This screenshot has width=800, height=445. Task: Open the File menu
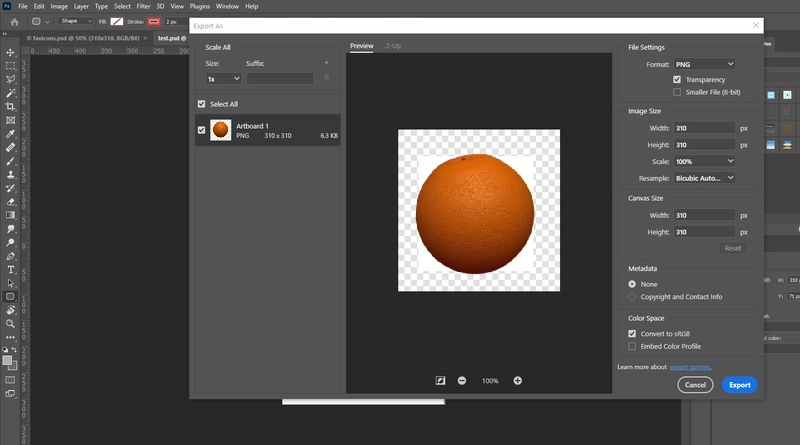[x=23, y=6]
